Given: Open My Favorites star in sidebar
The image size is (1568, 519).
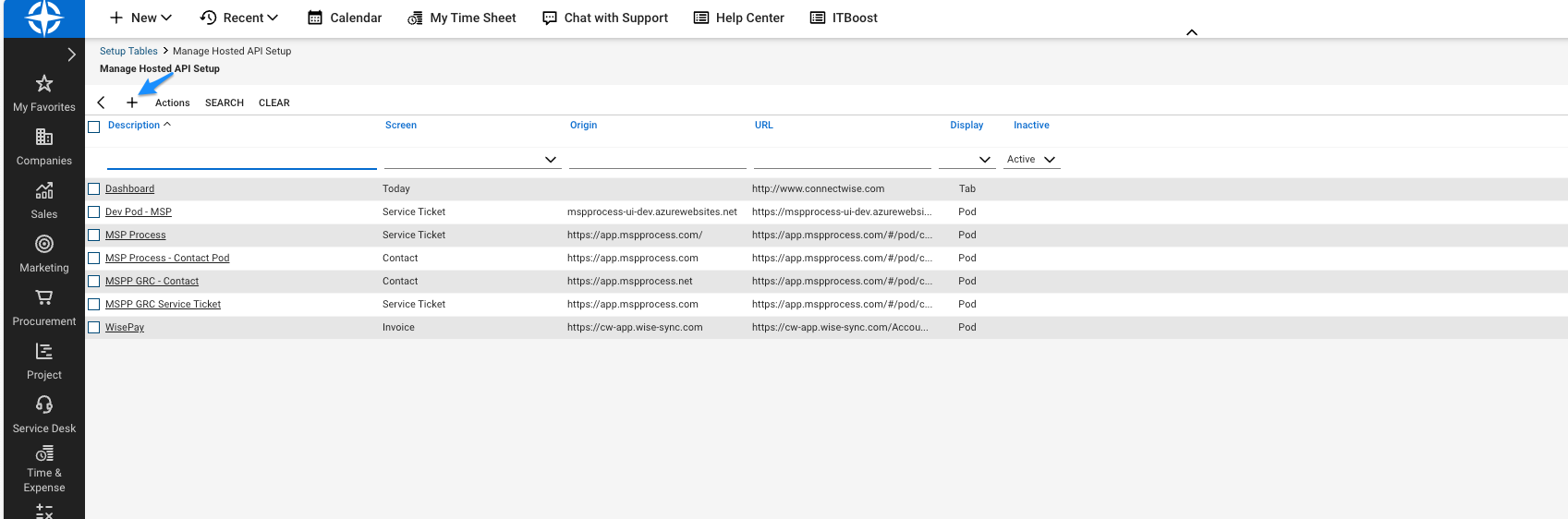Looking at the screenshot, I should 44,84.
